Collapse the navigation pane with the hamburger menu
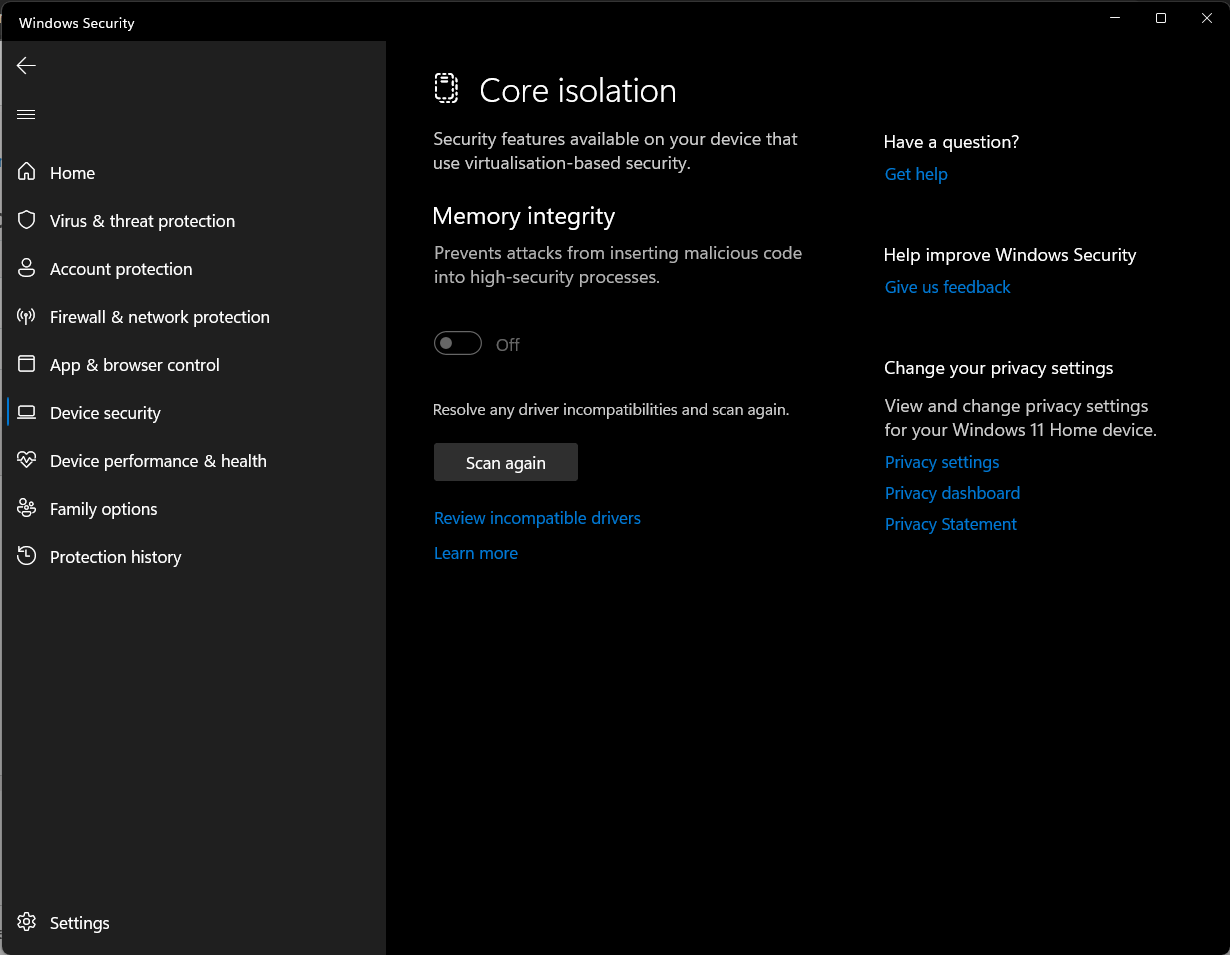This screenshot has width=1230, height=955. pos(26,114)
